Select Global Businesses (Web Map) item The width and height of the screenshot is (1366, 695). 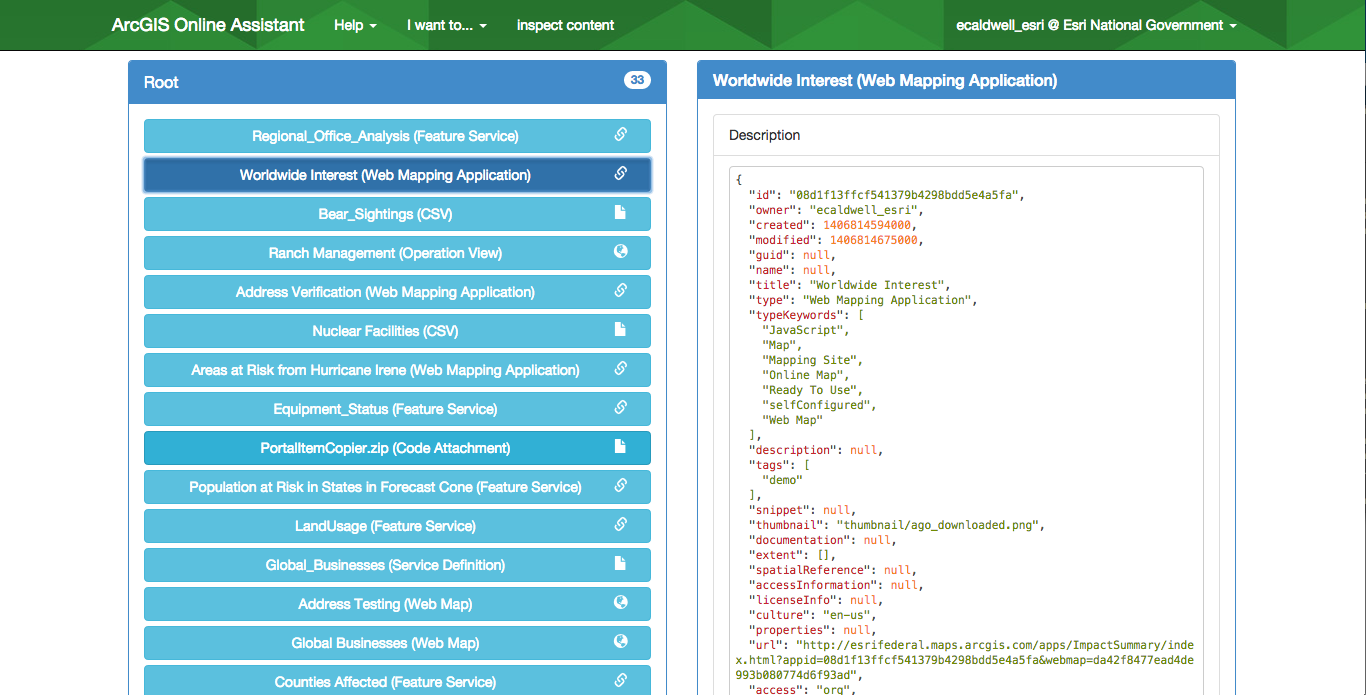pos(397,643)
